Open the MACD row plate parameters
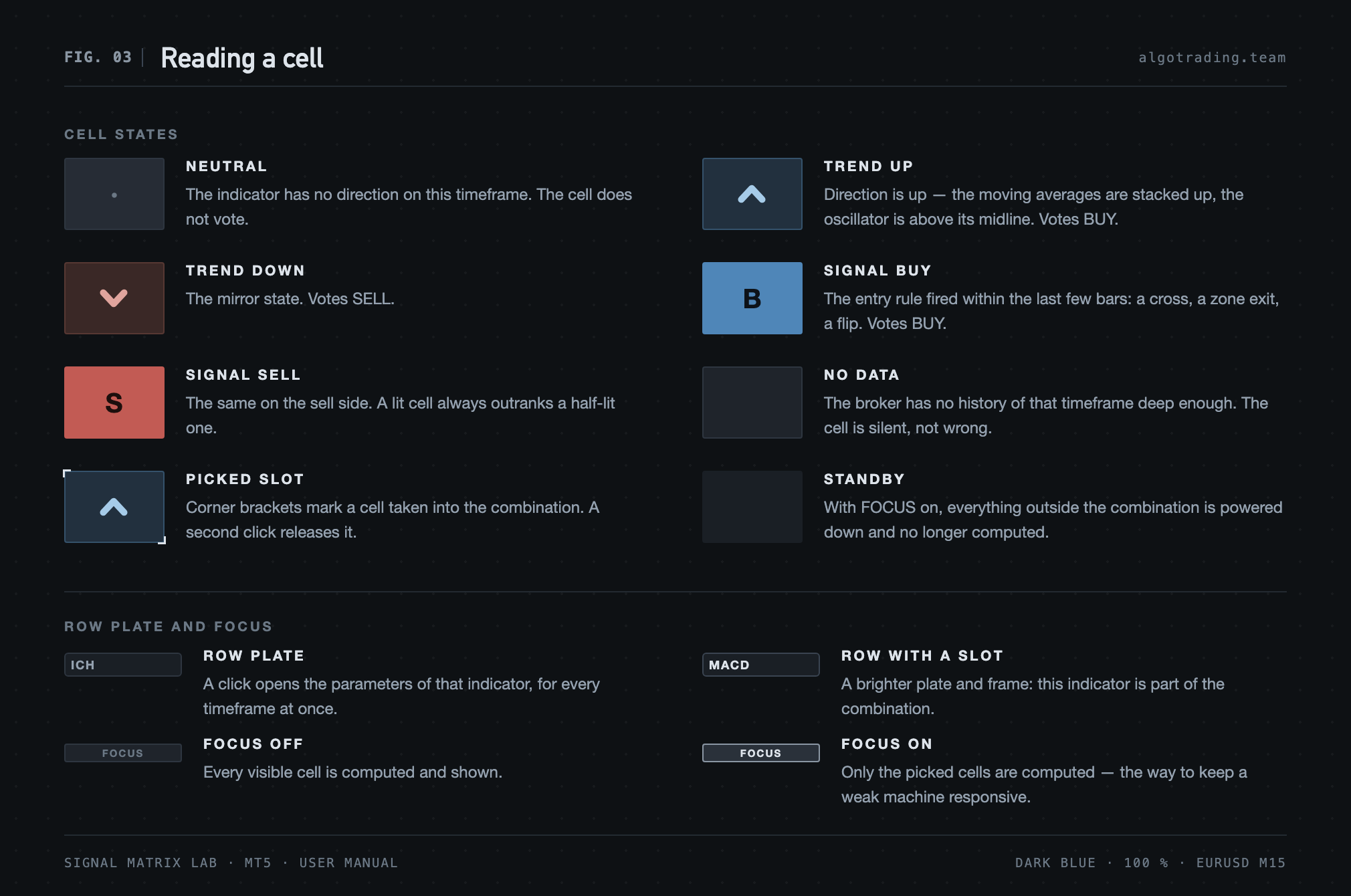 [x=761, y=665]
